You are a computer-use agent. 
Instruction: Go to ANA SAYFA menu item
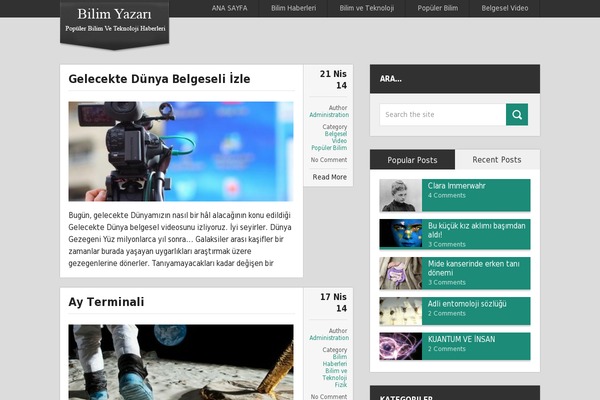230,8
